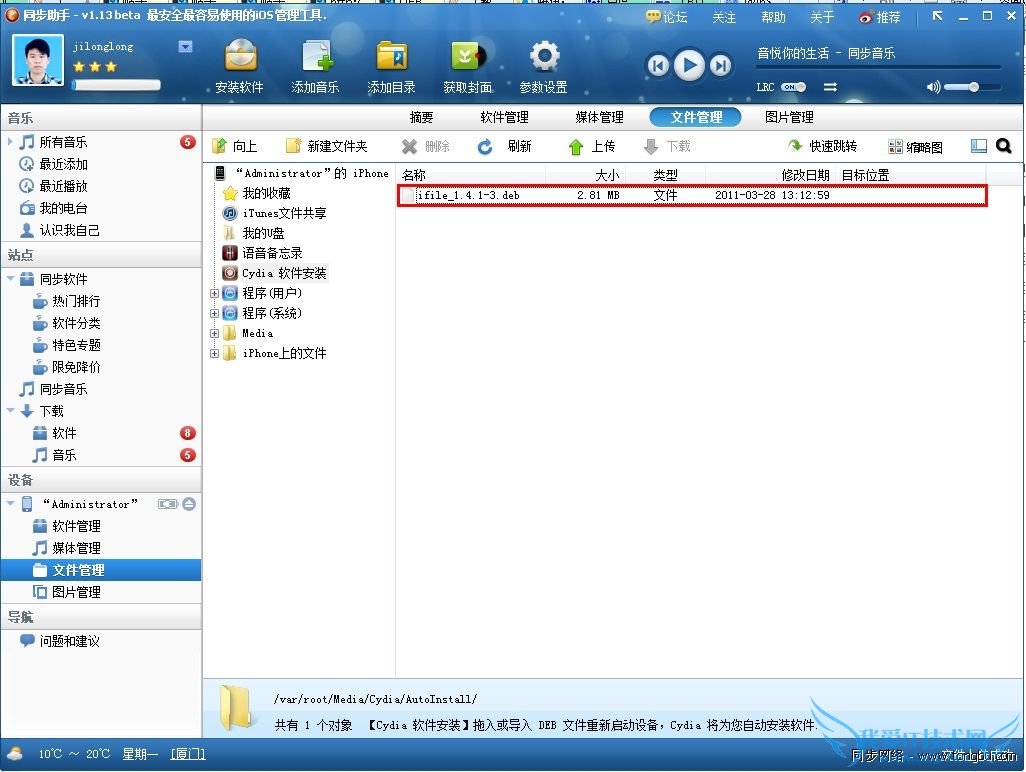Screen dimensions: 1026x772
Task: Click the 删除 delete button
Action: pyautogui.click(x=426, y=146)
